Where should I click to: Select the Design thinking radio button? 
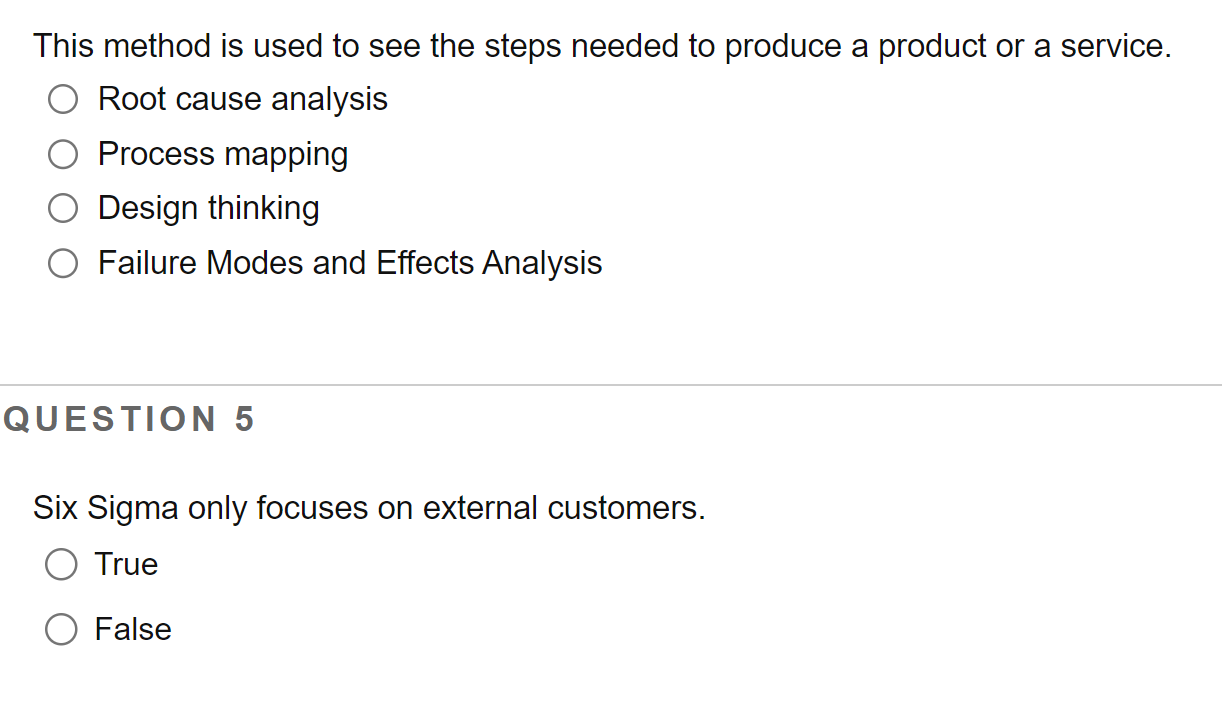[x=63, y=208]
